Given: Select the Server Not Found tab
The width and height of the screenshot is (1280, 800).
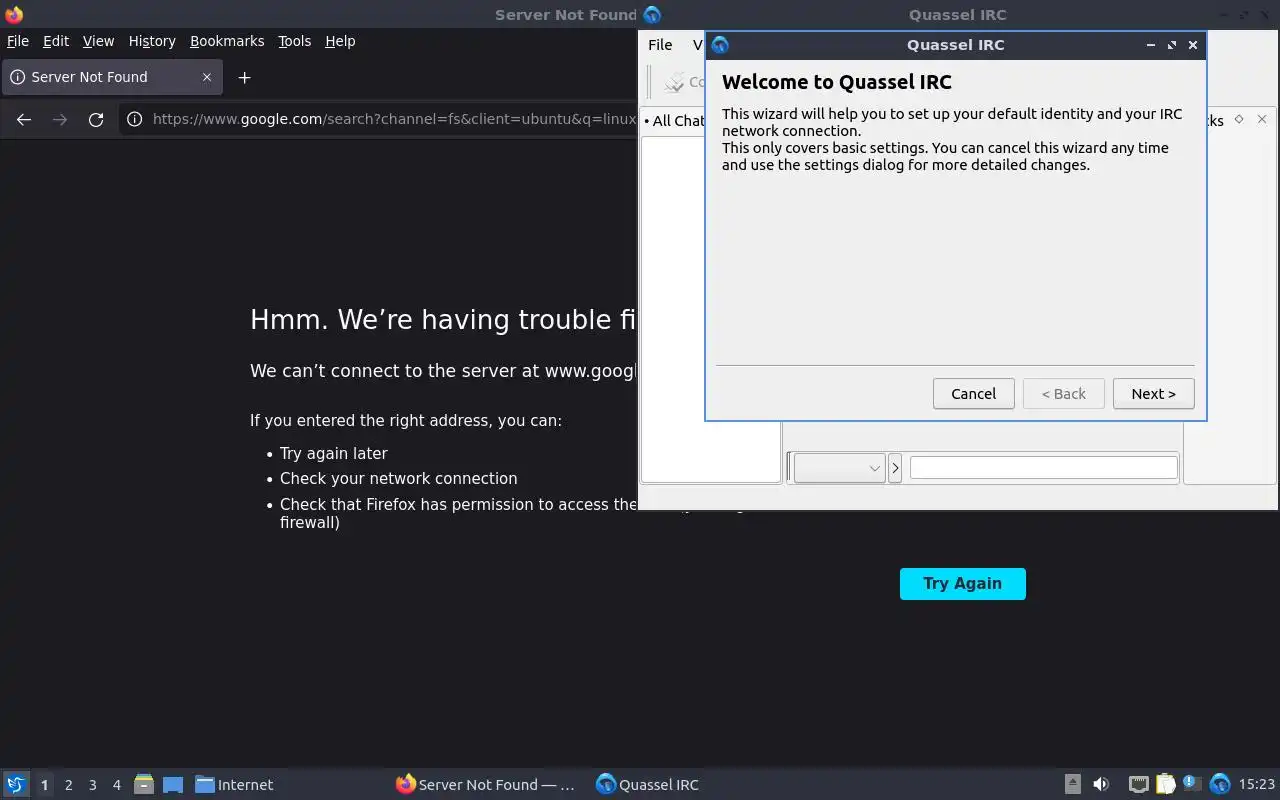Looking at the screenshot, I should pyautogui.click(x=110, y=77).
